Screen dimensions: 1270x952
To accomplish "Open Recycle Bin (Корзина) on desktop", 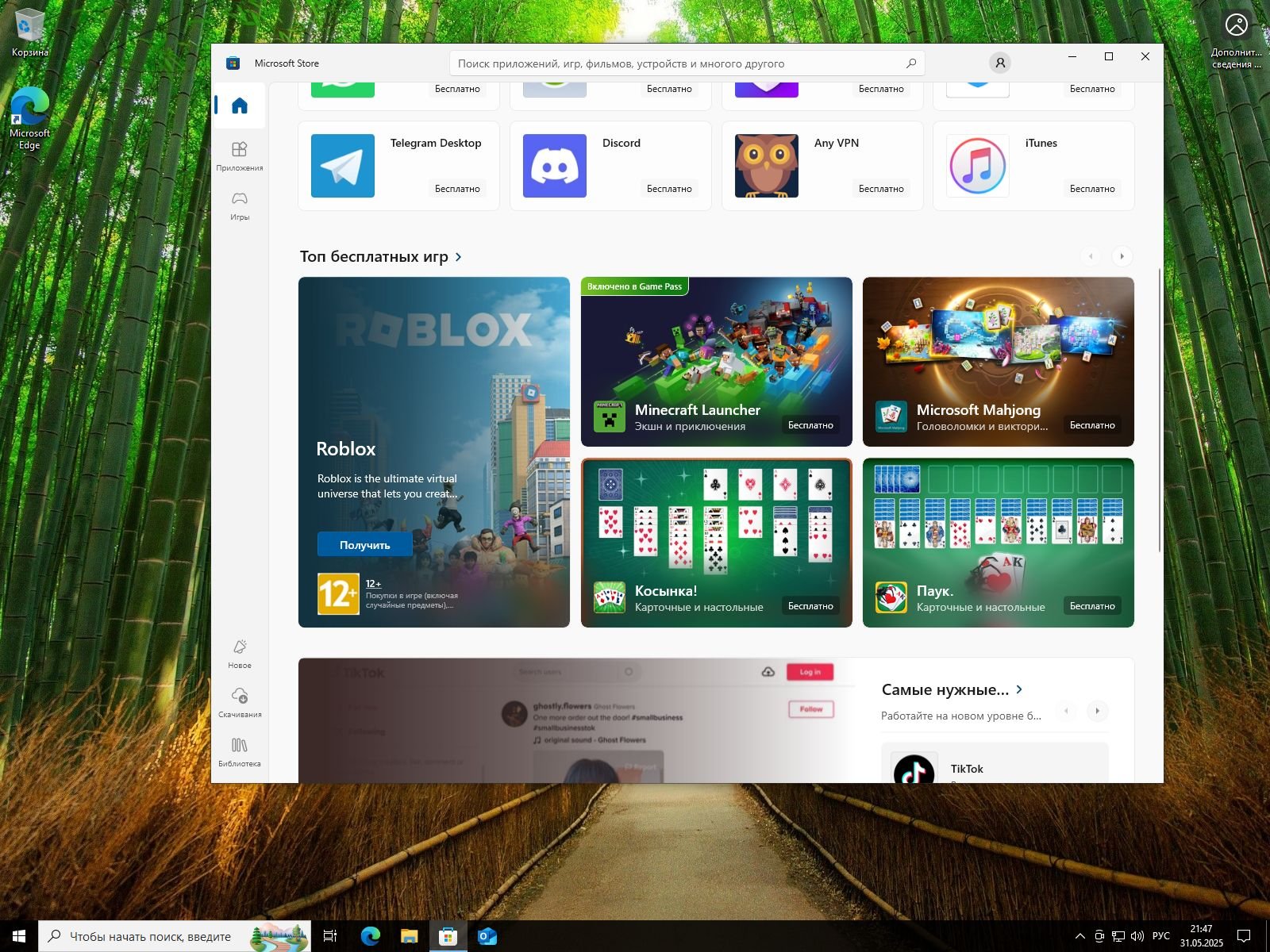I will click(29, 33).
